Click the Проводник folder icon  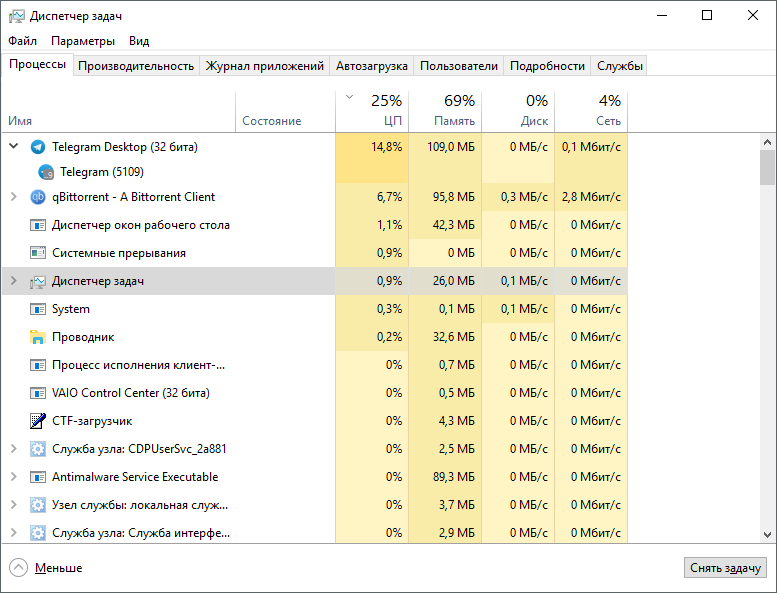[x=38, y=337]
